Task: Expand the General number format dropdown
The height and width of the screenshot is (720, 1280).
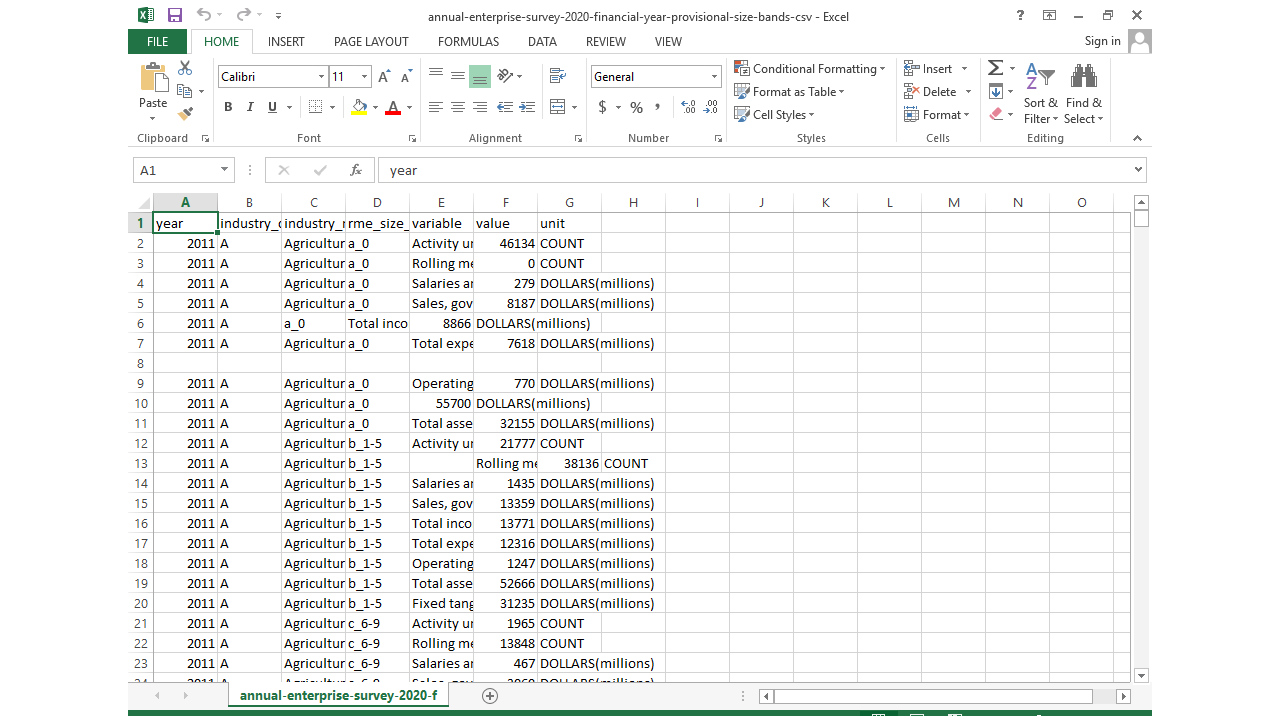Action: tap(714, 77)
